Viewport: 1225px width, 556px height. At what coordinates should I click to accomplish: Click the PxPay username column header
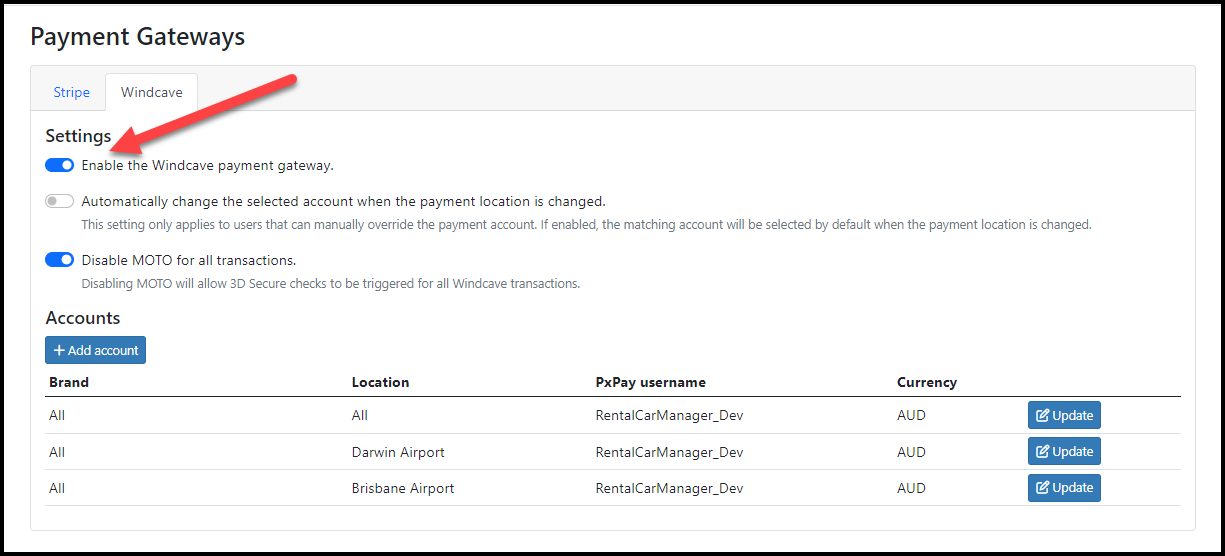click(650, 382)
